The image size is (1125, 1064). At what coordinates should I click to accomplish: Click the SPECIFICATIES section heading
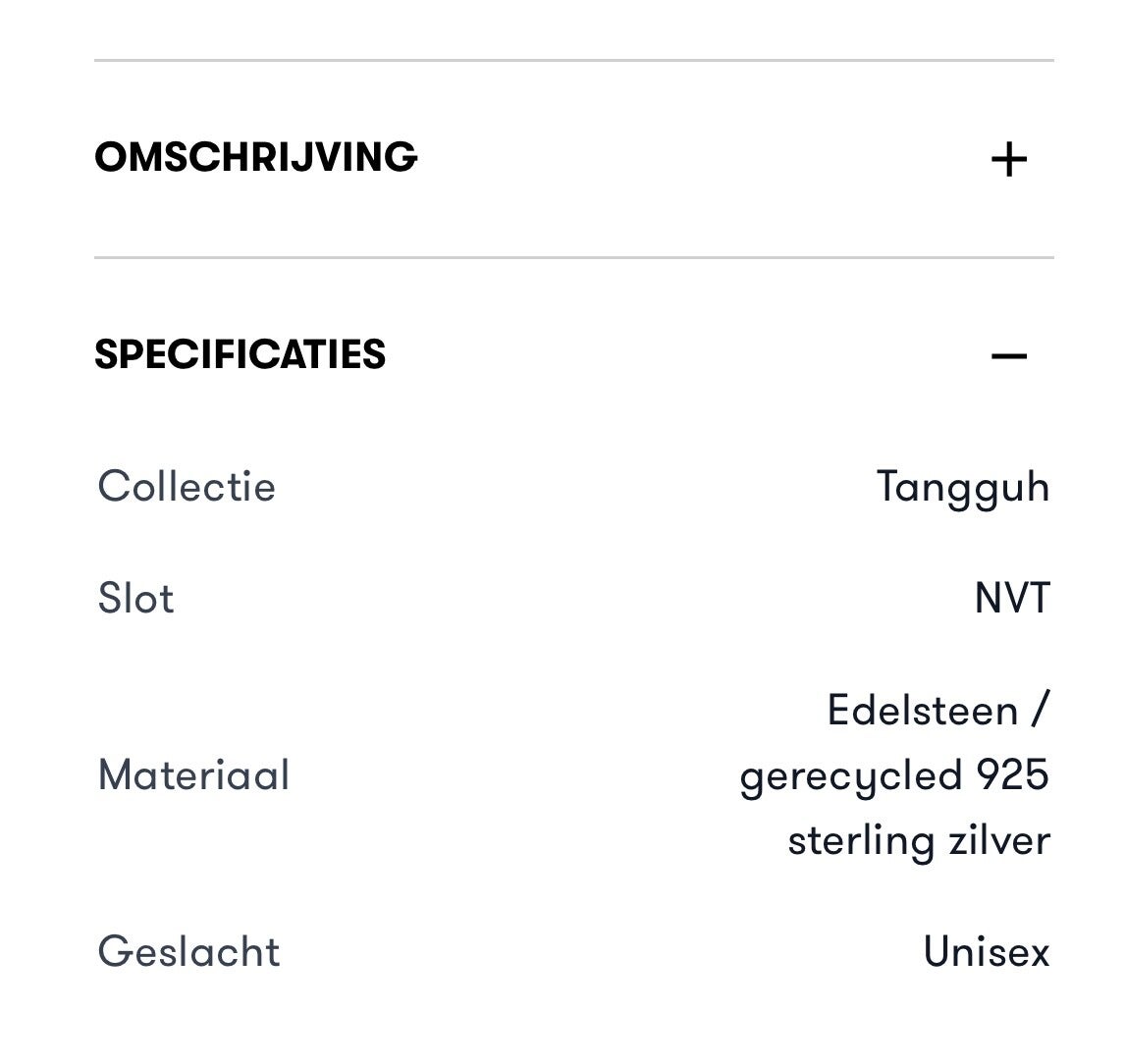tap(241, 354)
